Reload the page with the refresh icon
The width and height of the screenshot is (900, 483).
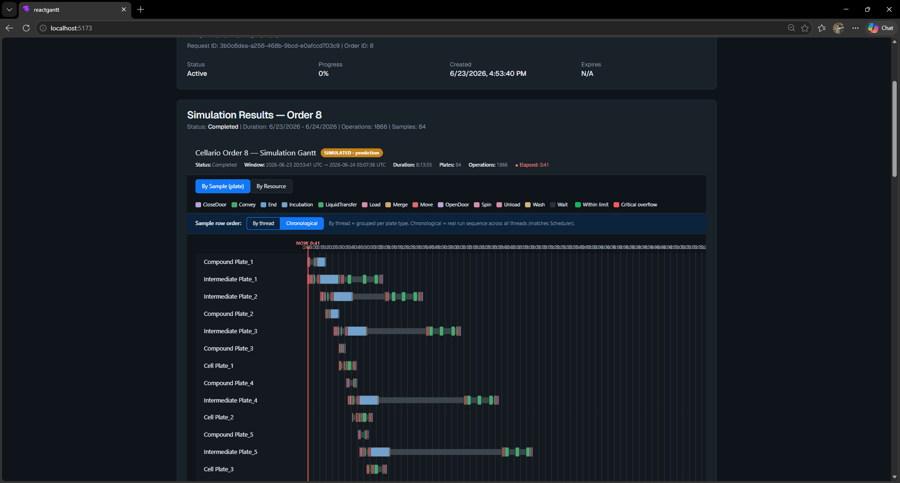pyautogui.click(x=26, y=28)
